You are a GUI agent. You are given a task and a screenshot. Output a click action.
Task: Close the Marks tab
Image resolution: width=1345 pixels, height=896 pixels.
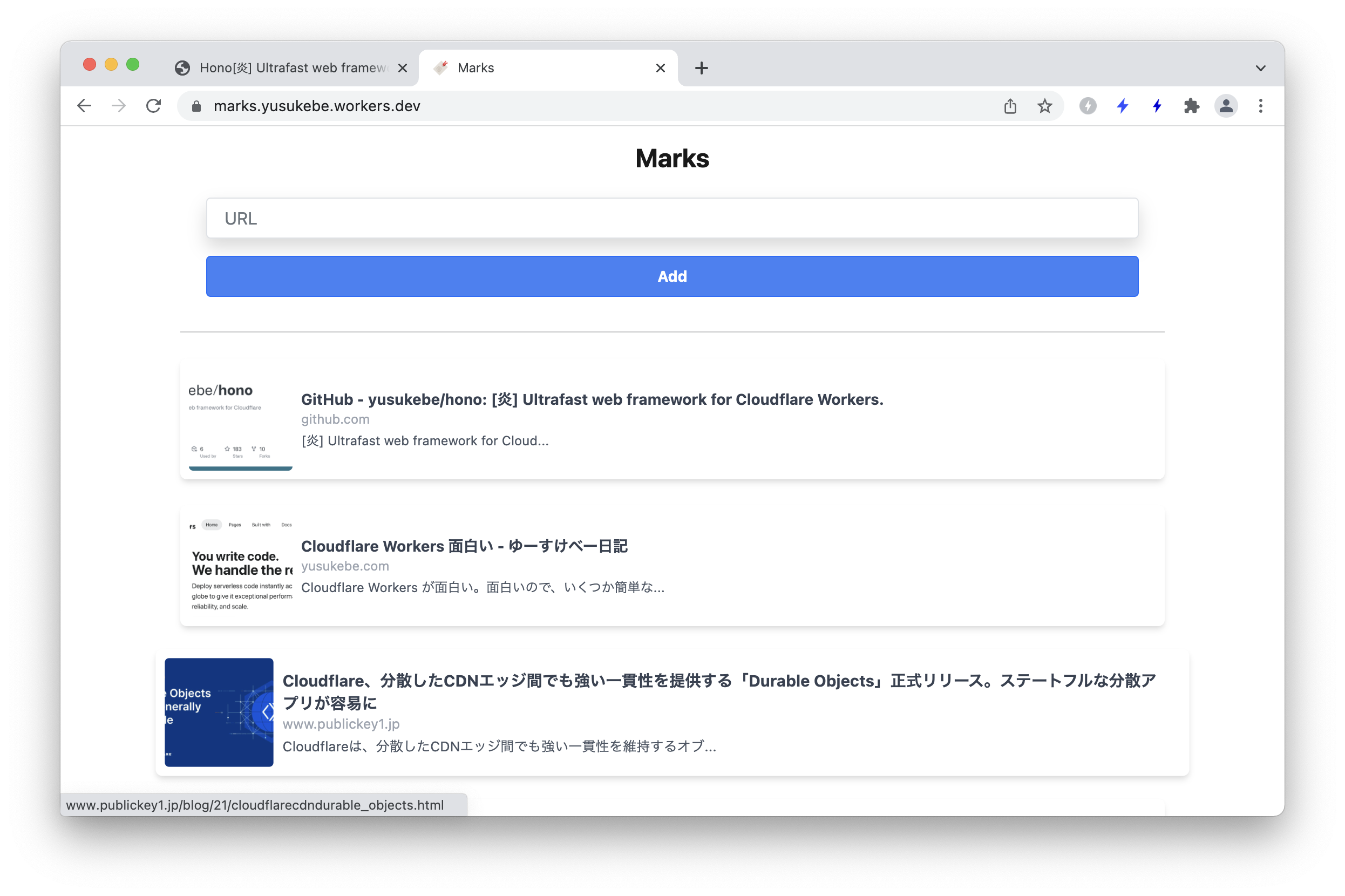(660, 68)
